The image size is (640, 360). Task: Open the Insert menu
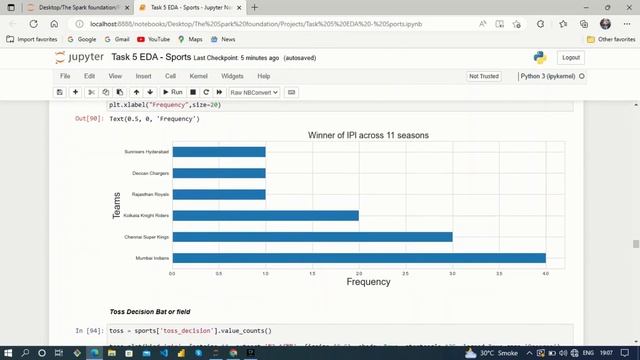click(143, 76)
